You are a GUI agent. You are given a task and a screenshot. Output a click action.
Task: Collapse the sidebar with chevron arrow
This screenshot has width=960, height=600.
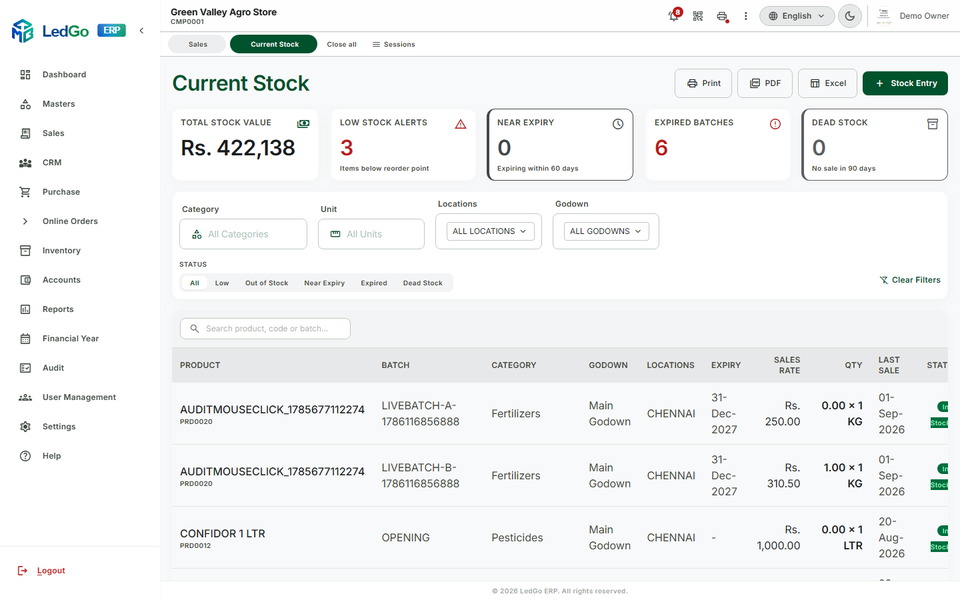141,31
